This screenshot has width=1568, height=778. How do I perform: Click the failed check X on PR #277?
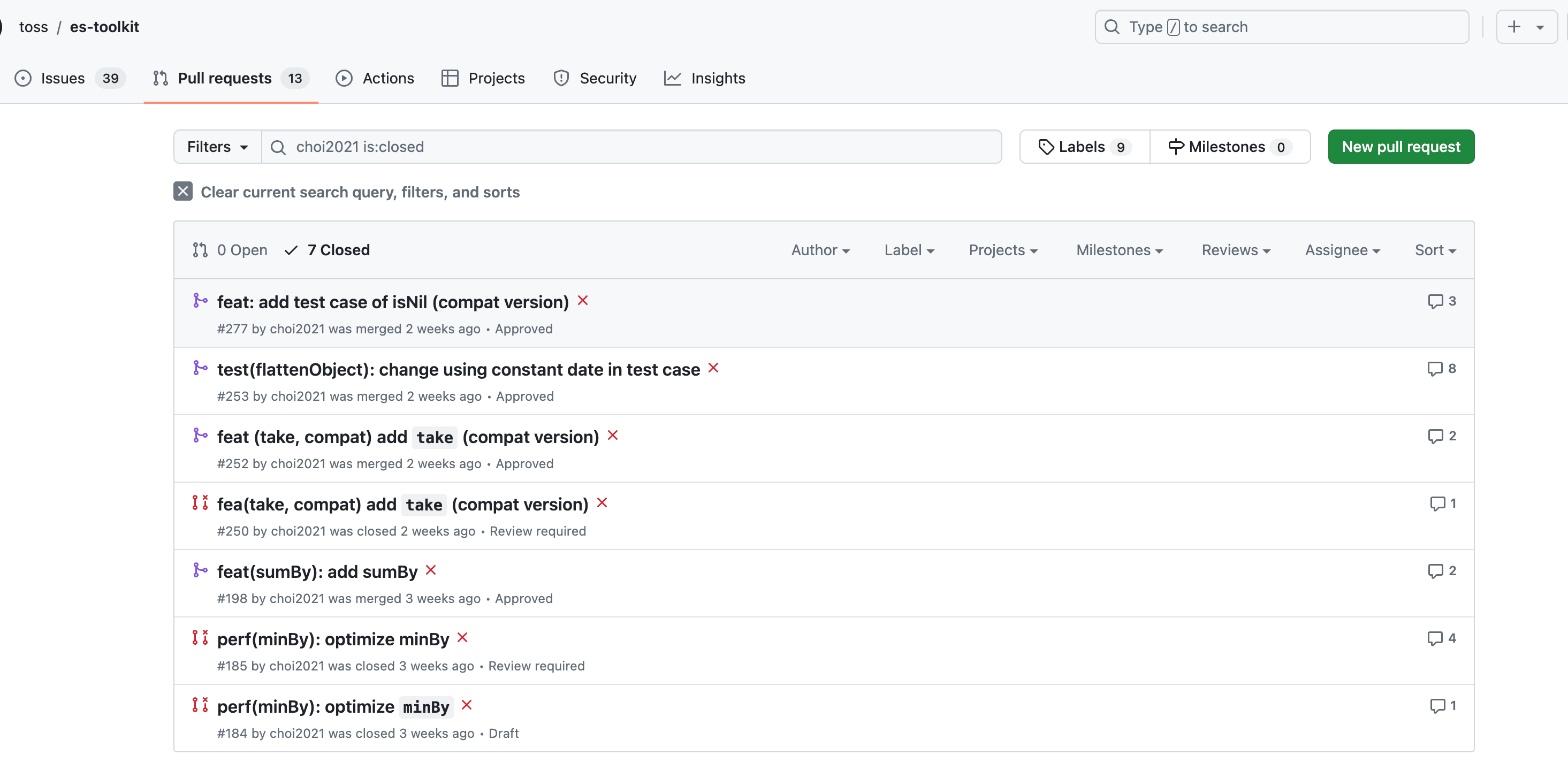click(x=583, y=300)
